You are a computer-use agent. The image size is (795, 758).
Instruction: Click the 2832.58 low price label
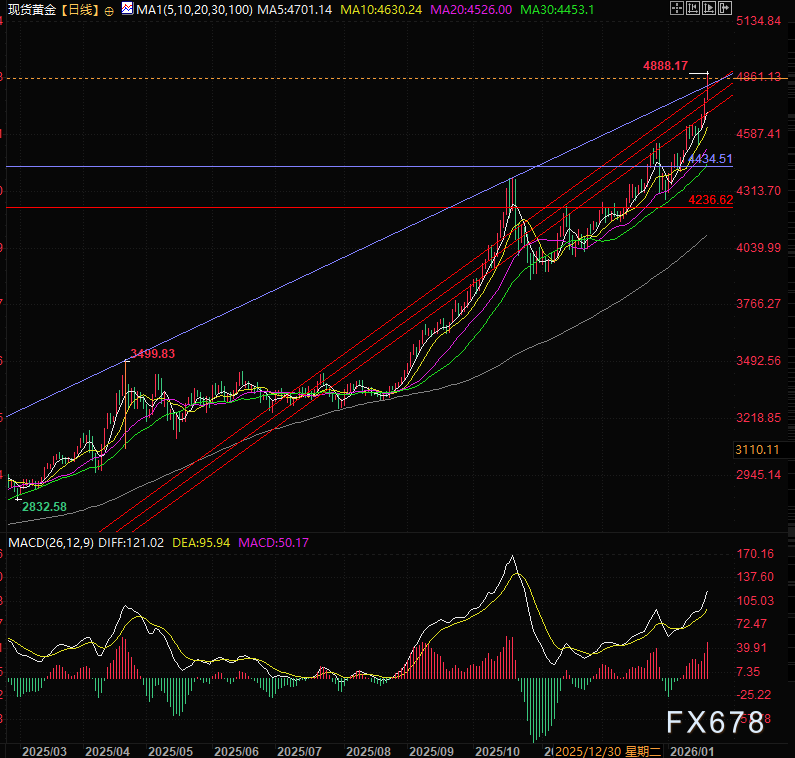tap(45, 507)
